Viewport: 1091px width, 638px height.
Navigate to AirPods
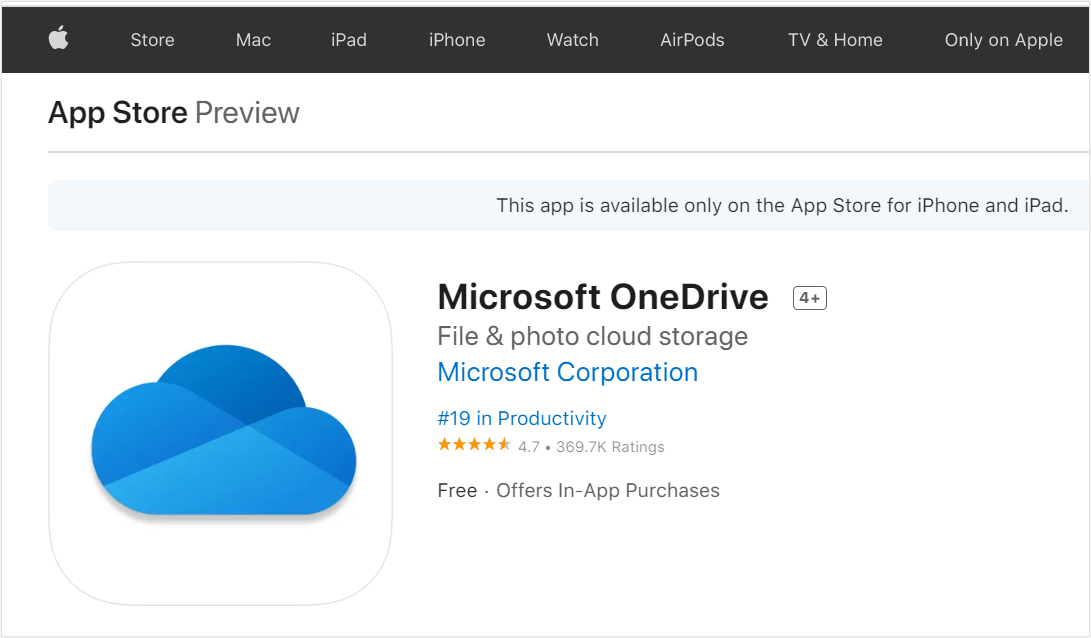click(x=692, y=40)
